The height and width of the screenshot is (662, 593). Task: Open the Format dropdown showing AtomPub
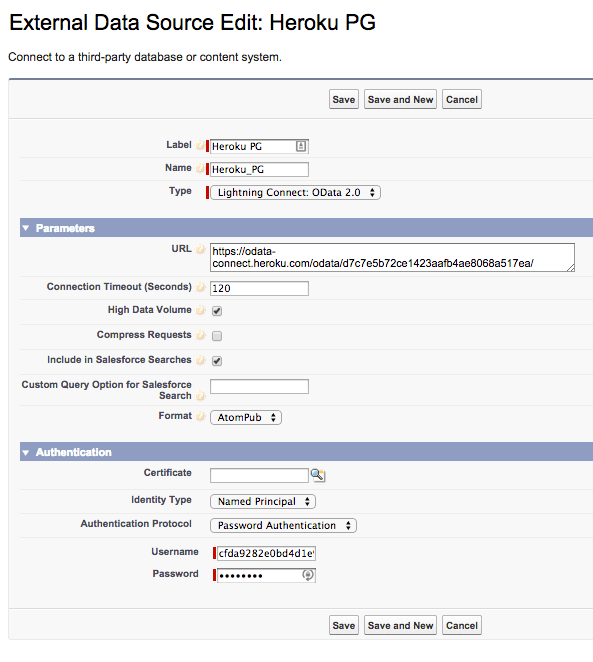pyautogui.click(x=246, y=418)
